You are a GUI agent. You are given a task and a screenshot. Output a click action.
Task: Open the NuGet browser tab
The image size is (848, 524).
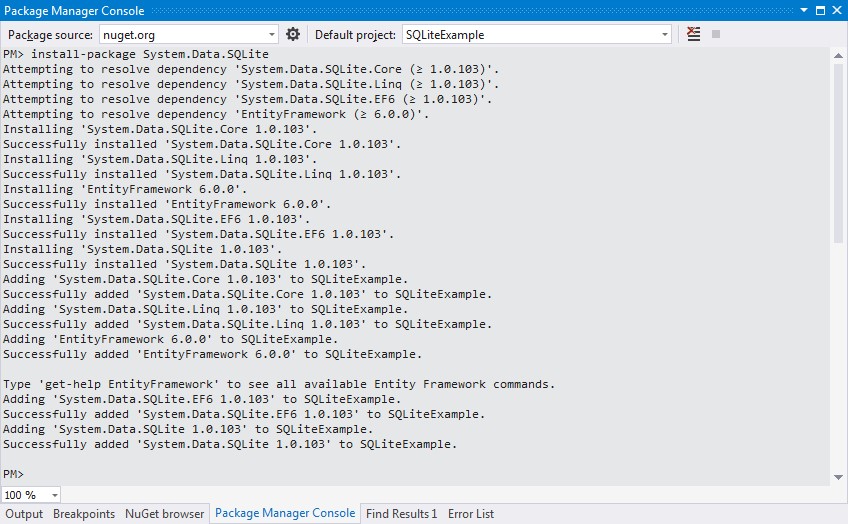[164, 514]
